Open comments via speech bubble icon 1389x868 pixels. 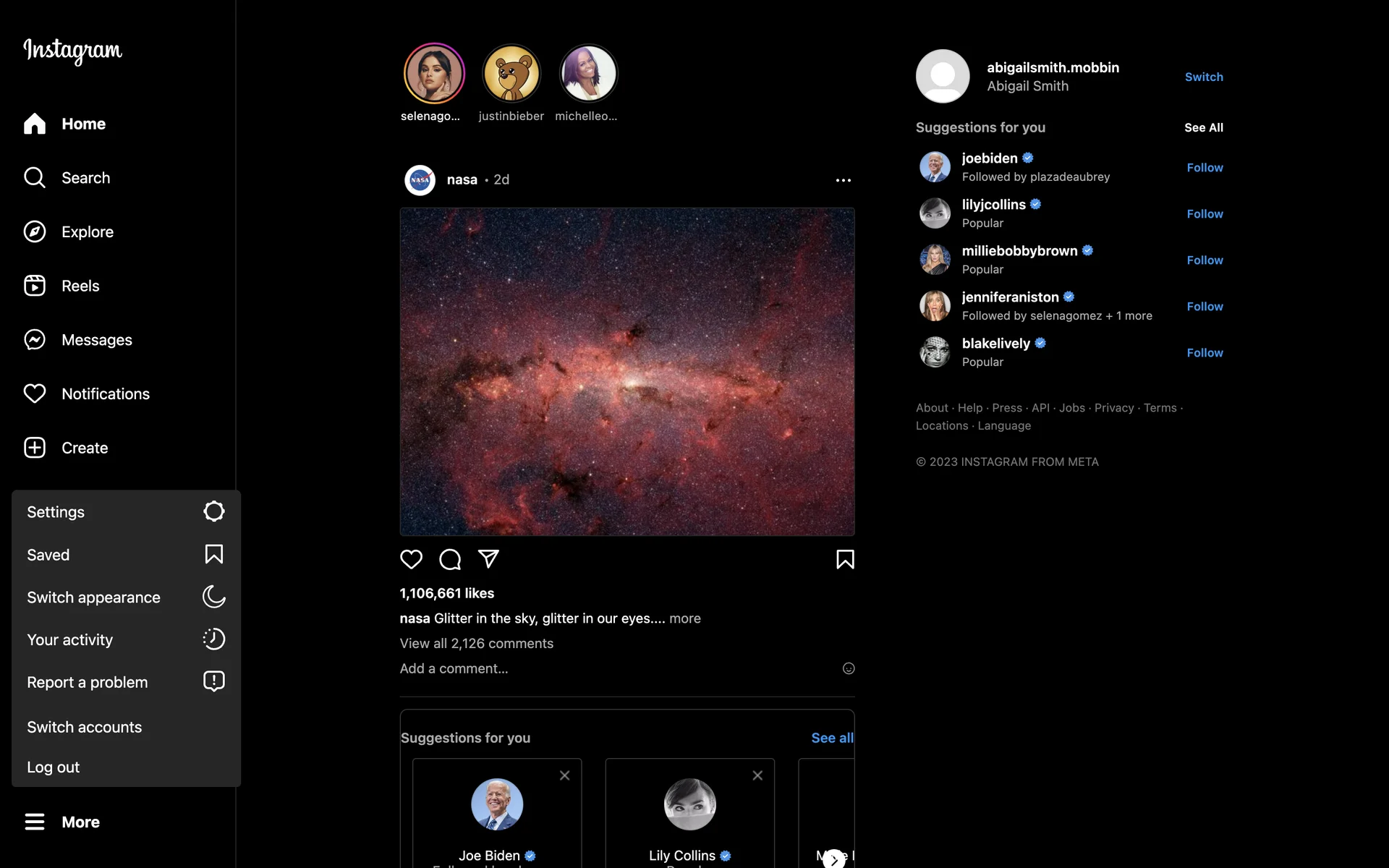[x=450, y=559]
